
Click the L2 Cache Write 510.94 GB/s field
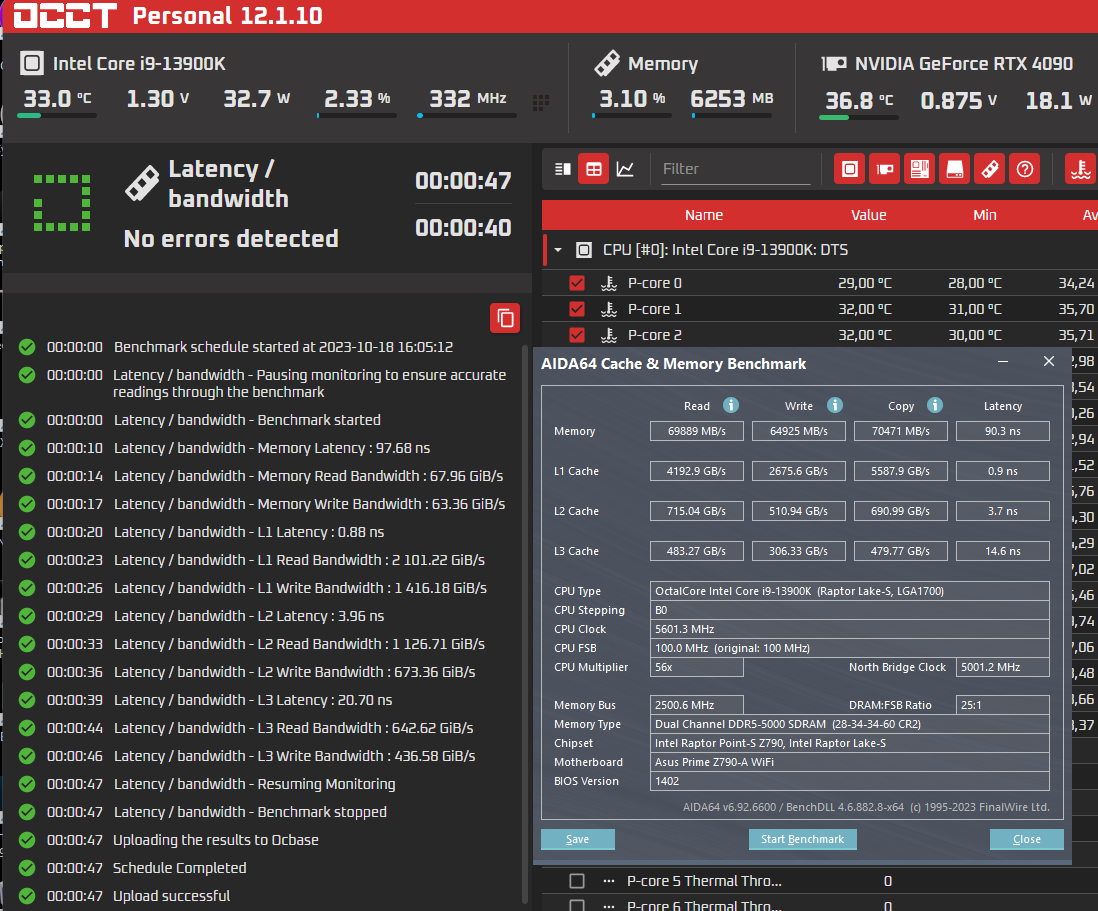(x=799, y=511)
